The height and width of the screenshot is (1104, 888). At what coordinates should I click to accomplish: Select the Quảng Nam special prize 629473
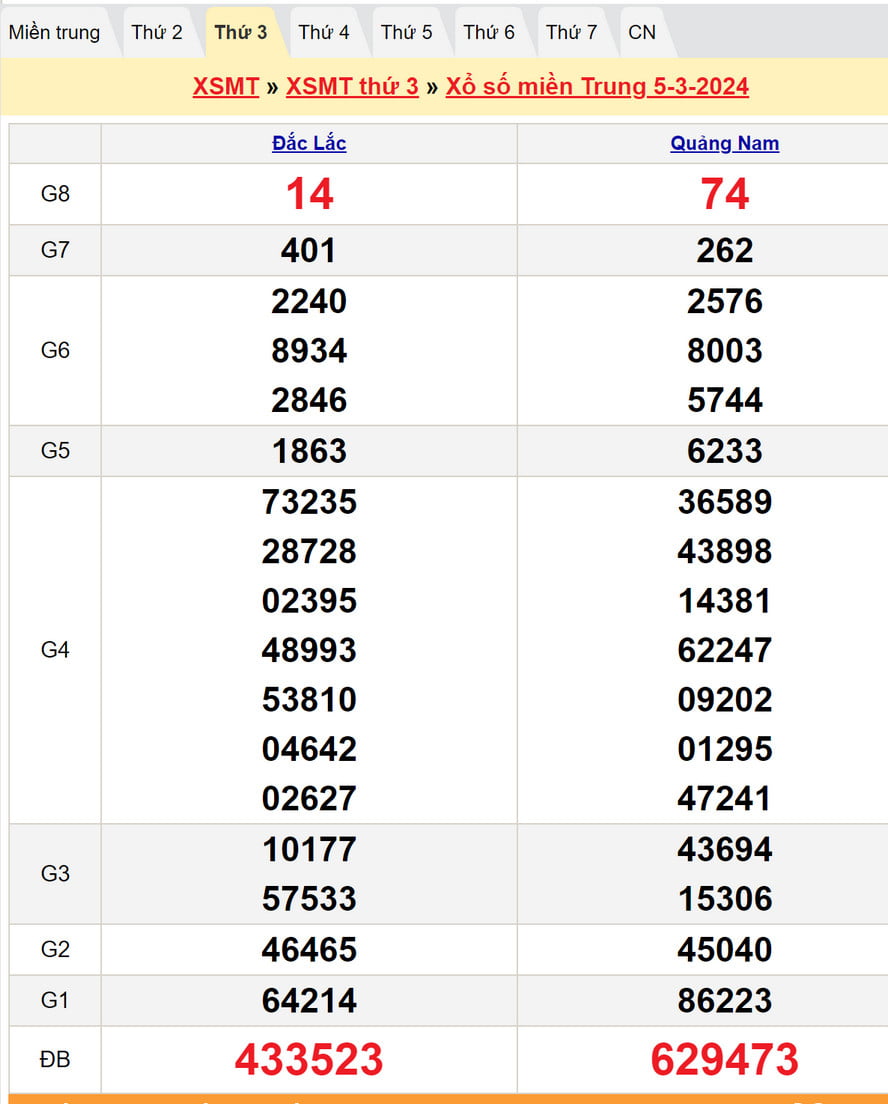coord(724,1059)
